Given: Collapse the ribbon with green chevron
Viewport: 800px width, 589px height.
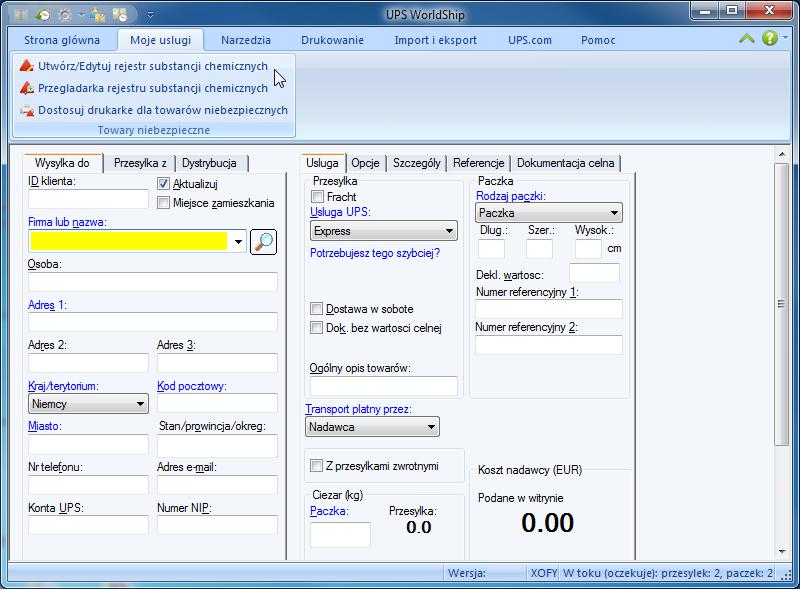Looking at the screenshot, I should click(747, 38).
